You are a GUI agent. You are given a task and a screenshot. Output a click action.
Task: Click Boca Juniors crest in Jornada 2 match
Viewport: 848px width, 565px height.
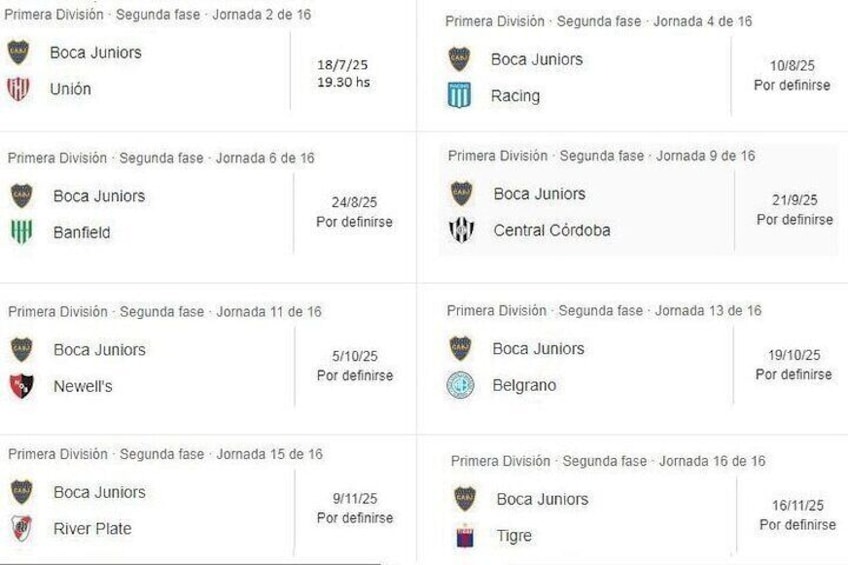pyautogui.click(x=18, y=52)
